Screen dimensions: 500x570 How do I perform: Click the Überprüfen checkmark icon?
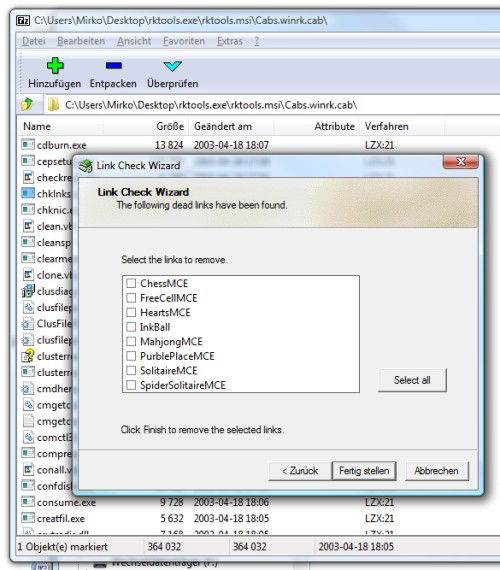click(172, 66)
